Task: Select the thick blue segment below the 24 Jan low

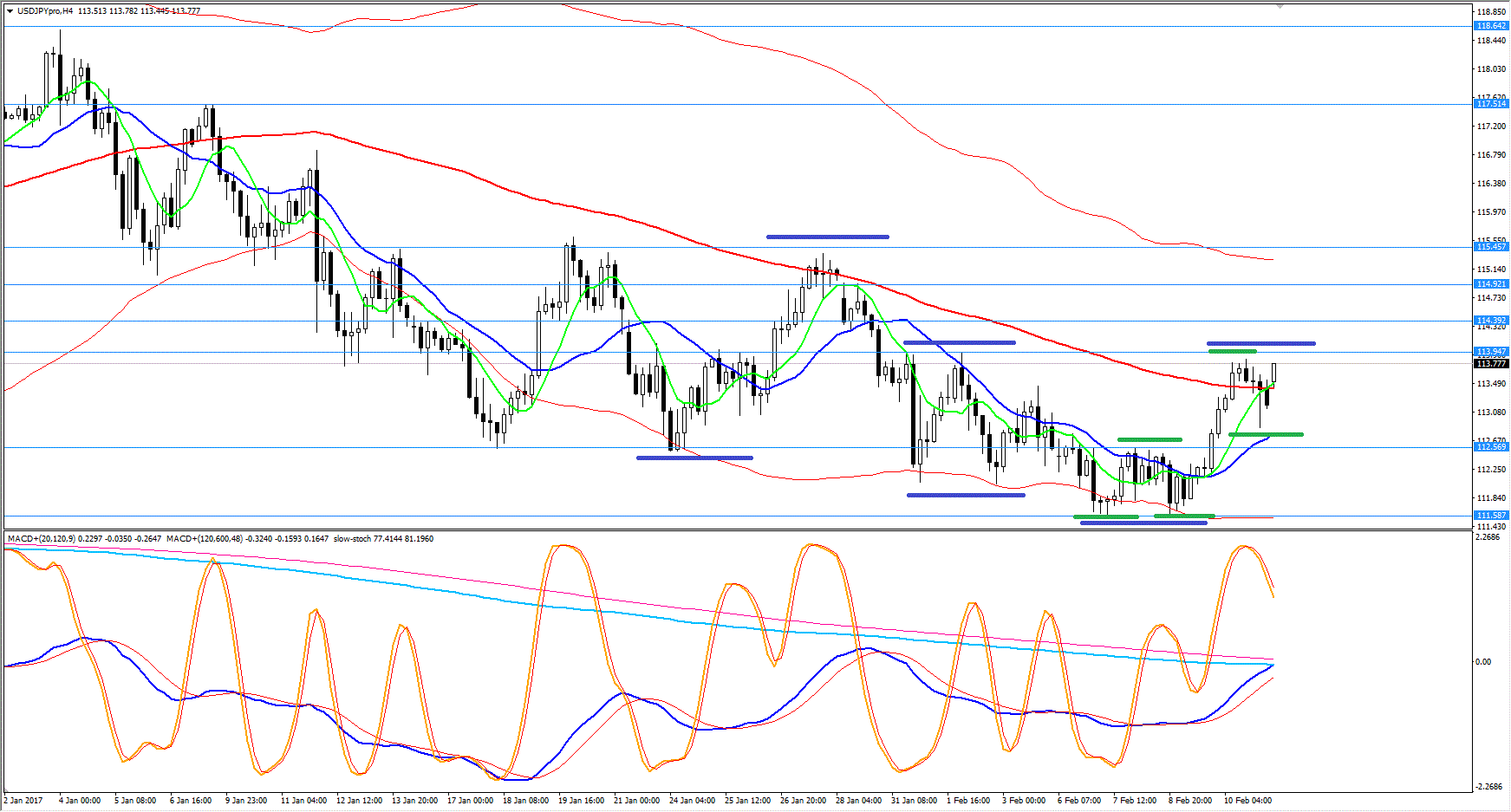Action: pyautogui.click(x=694, y=458)
